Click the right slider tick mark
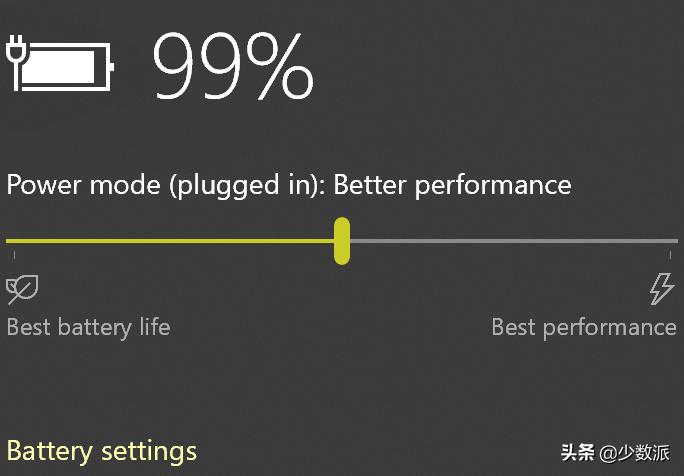This screenshot has height=476, width=684. point(669,256)
